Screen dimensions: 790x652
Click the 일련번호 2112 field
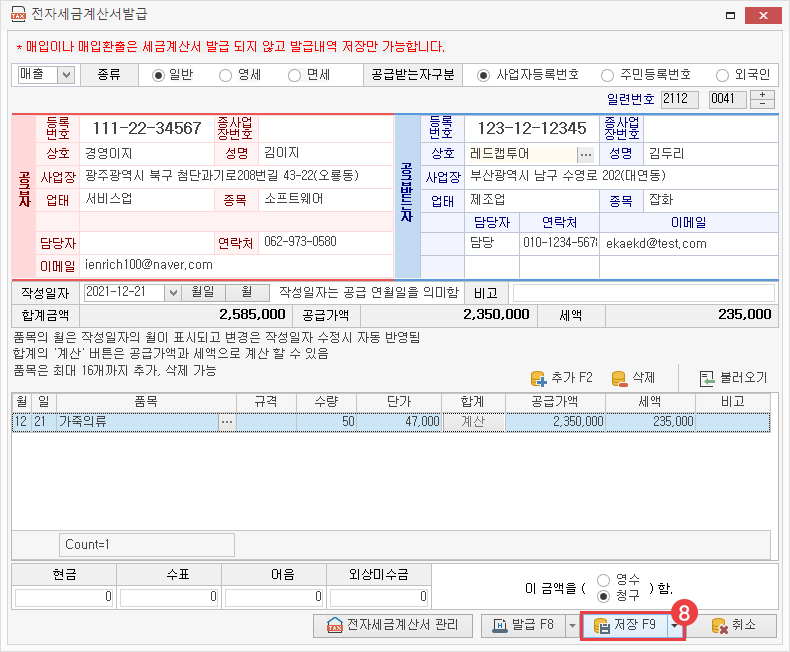pyautogui.click(x=680, y=99)
